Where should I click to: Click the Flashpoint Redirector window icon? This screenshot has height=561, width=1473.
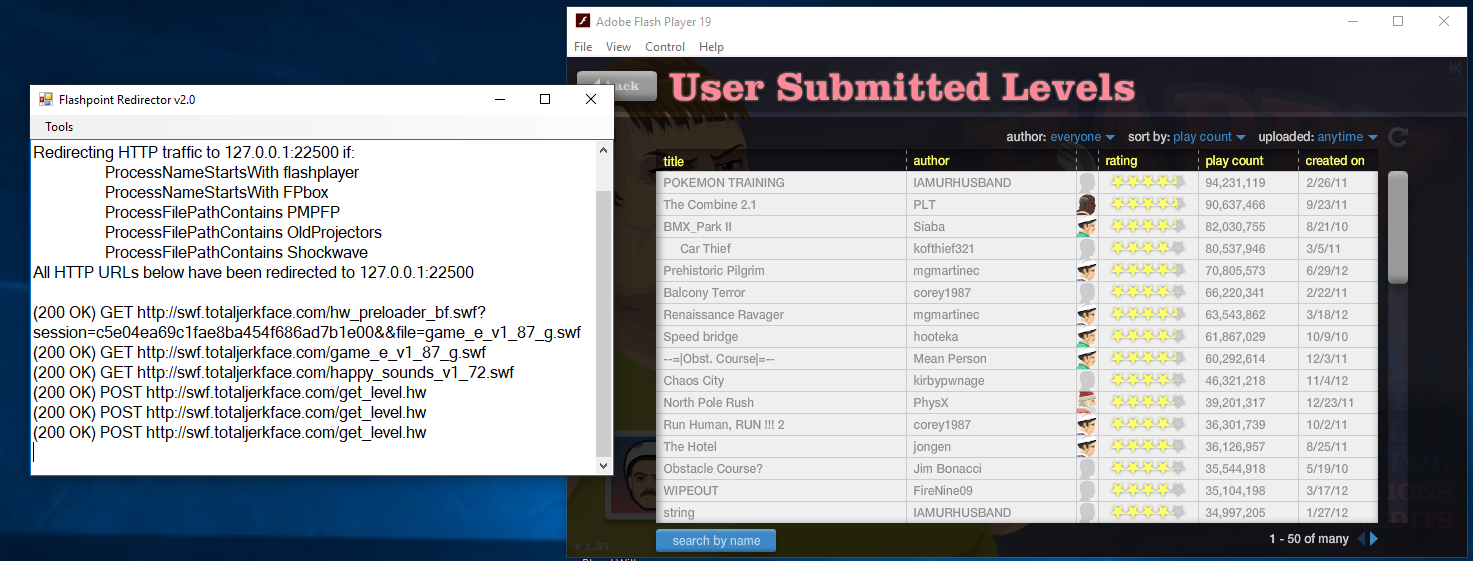pyautogui.click(x=45, y=100)
